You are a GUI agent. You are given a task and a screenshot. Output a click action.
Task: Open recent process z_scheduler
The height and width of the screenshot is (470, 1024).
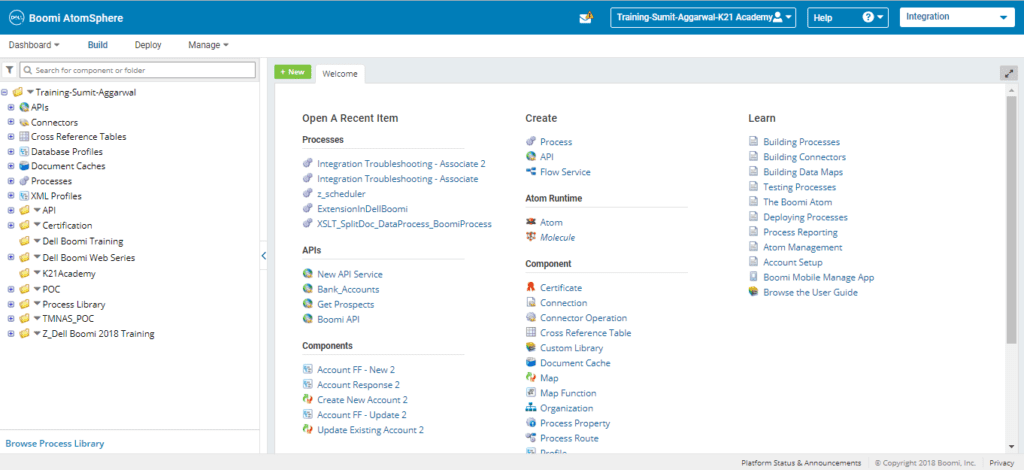(342, 194)
